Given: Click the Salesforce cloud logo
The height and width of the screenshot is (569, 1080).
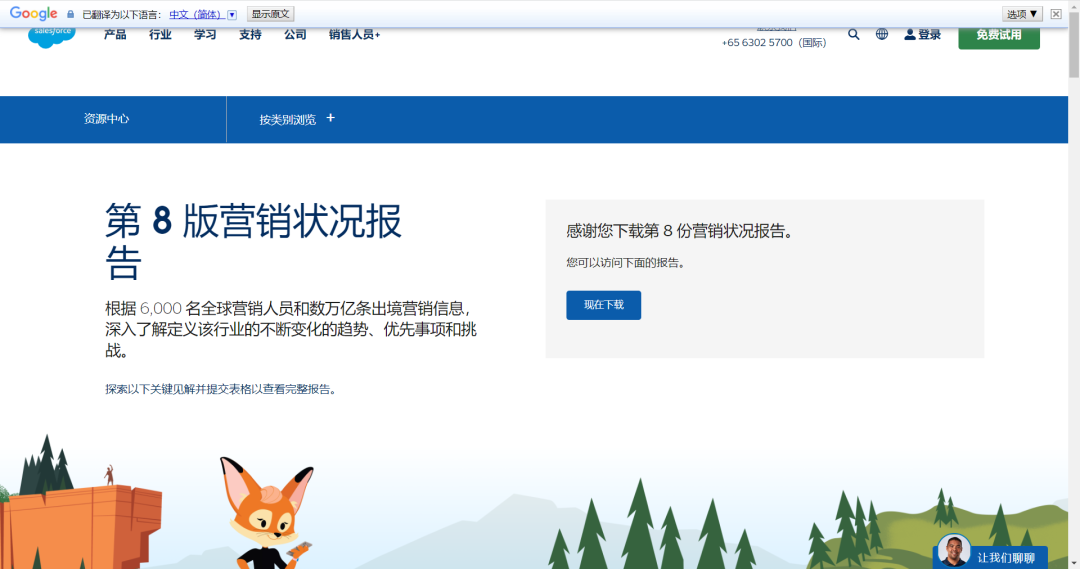Looking at the screenshot, I should (52, 38).
